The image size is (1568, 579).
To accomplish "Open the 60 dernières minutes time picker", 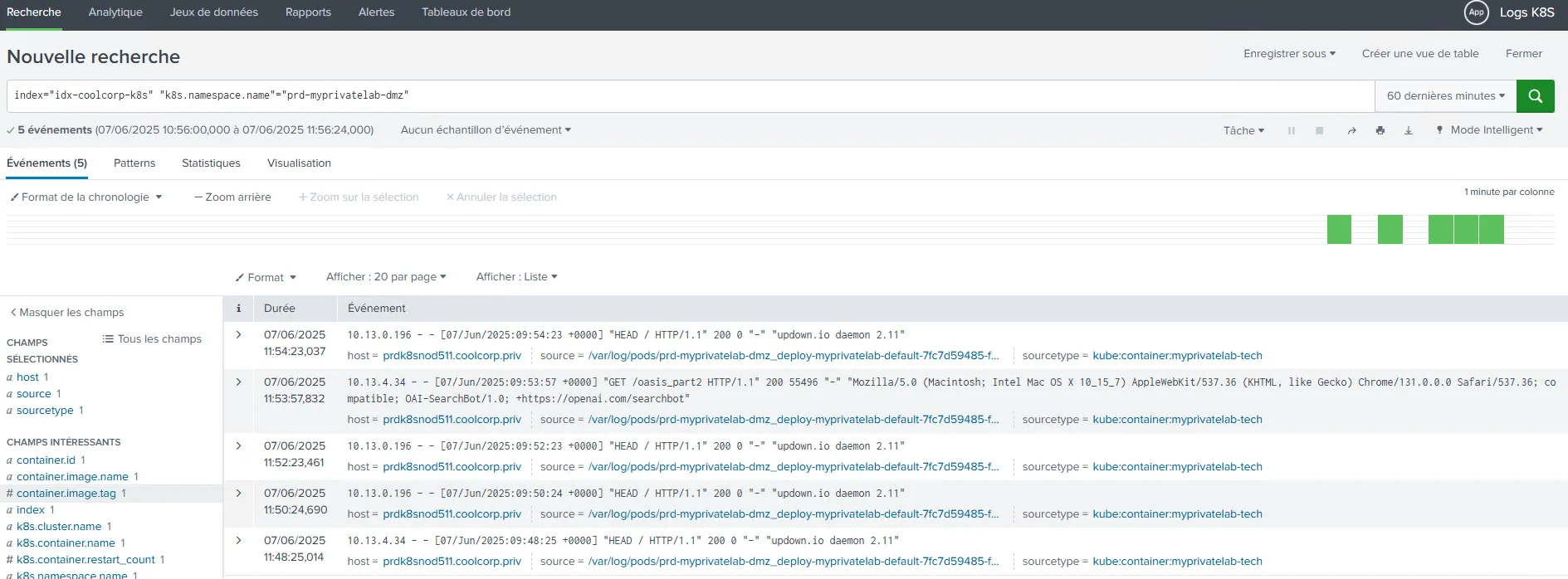I will (x=1445, y=96).
